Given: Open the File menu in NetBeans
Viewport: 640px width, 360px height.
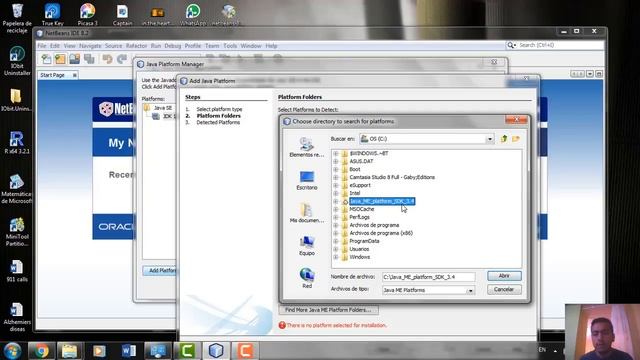Looking at the screenshot, I should click(x=42, y=46).
